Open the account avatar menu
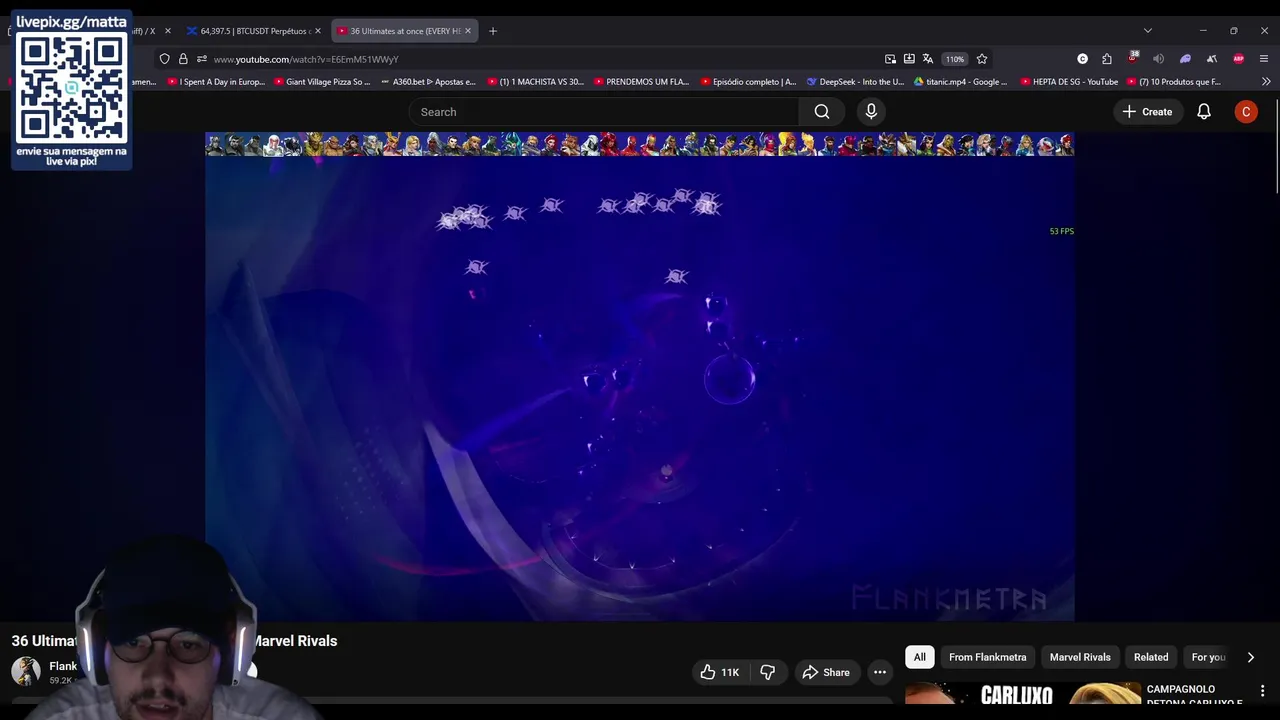This screenshot has width=1280, height=720. point(1246,112)
